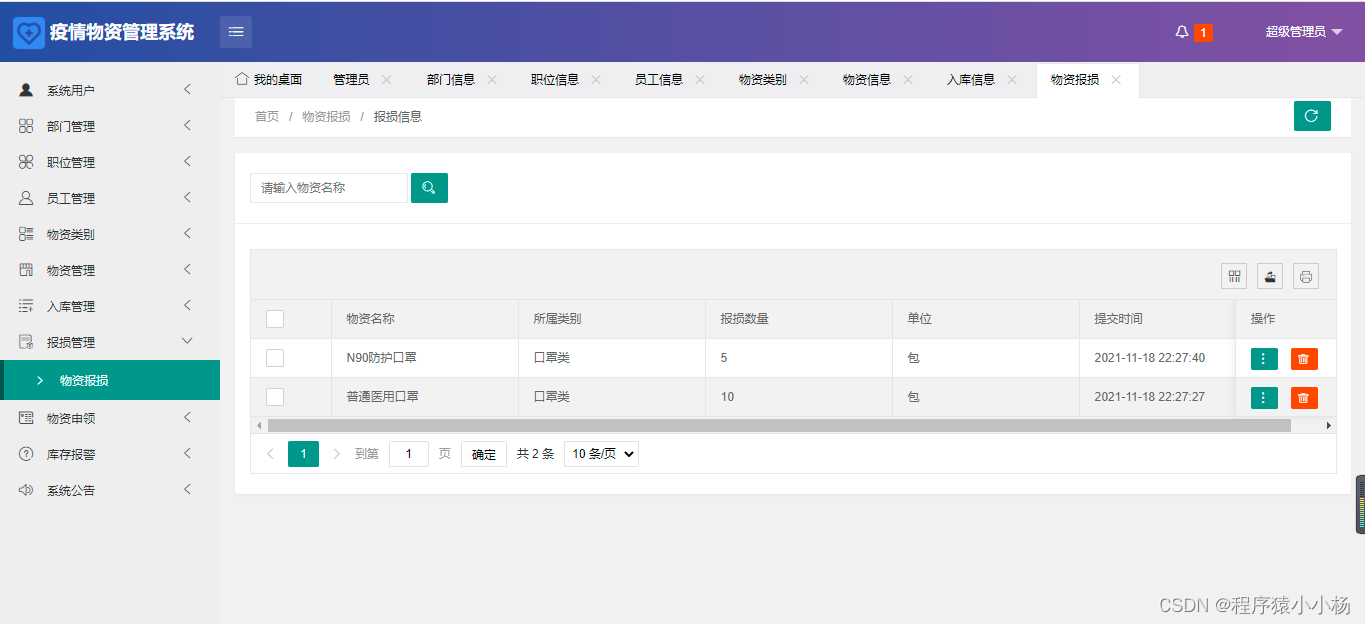Click the 物资报损 breadcrumb link
The height and width of the screenshot is (624, 1365).
coord(326,117)
